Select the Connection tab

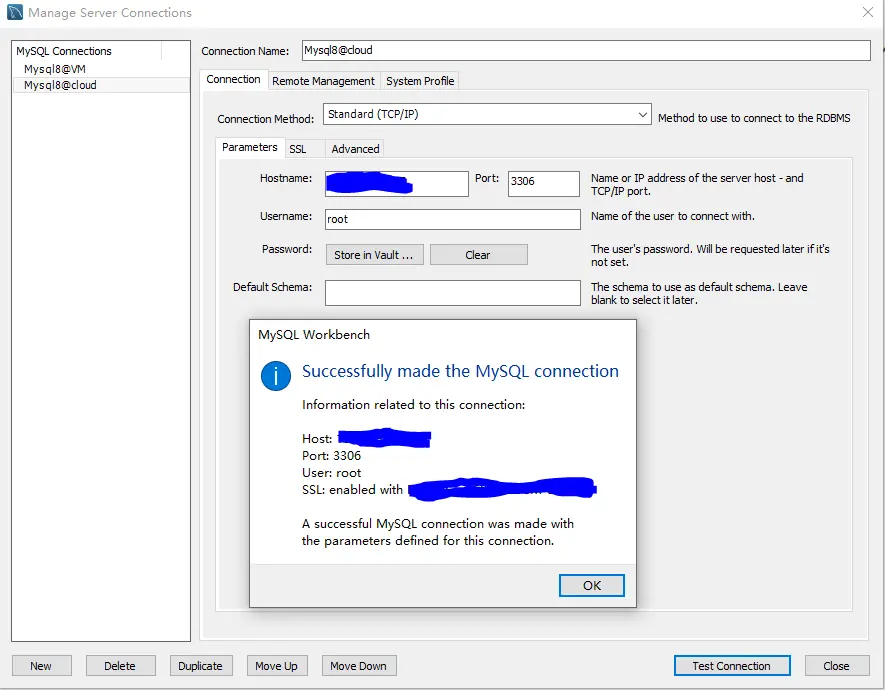[x=233, y=80]
